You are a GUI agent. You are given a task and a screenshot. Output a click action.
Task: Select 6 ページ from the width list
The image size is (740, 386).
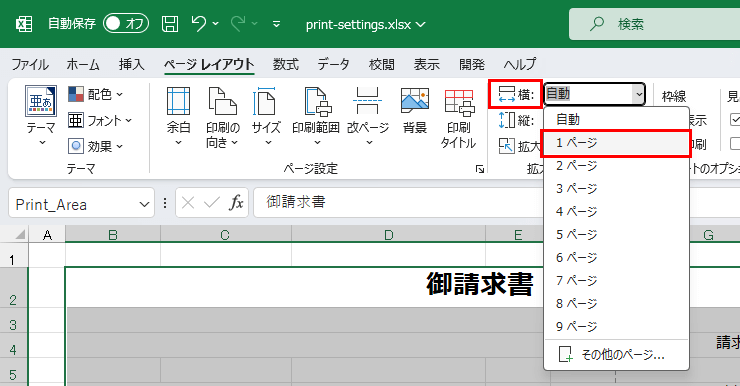[x=616, y=258]
